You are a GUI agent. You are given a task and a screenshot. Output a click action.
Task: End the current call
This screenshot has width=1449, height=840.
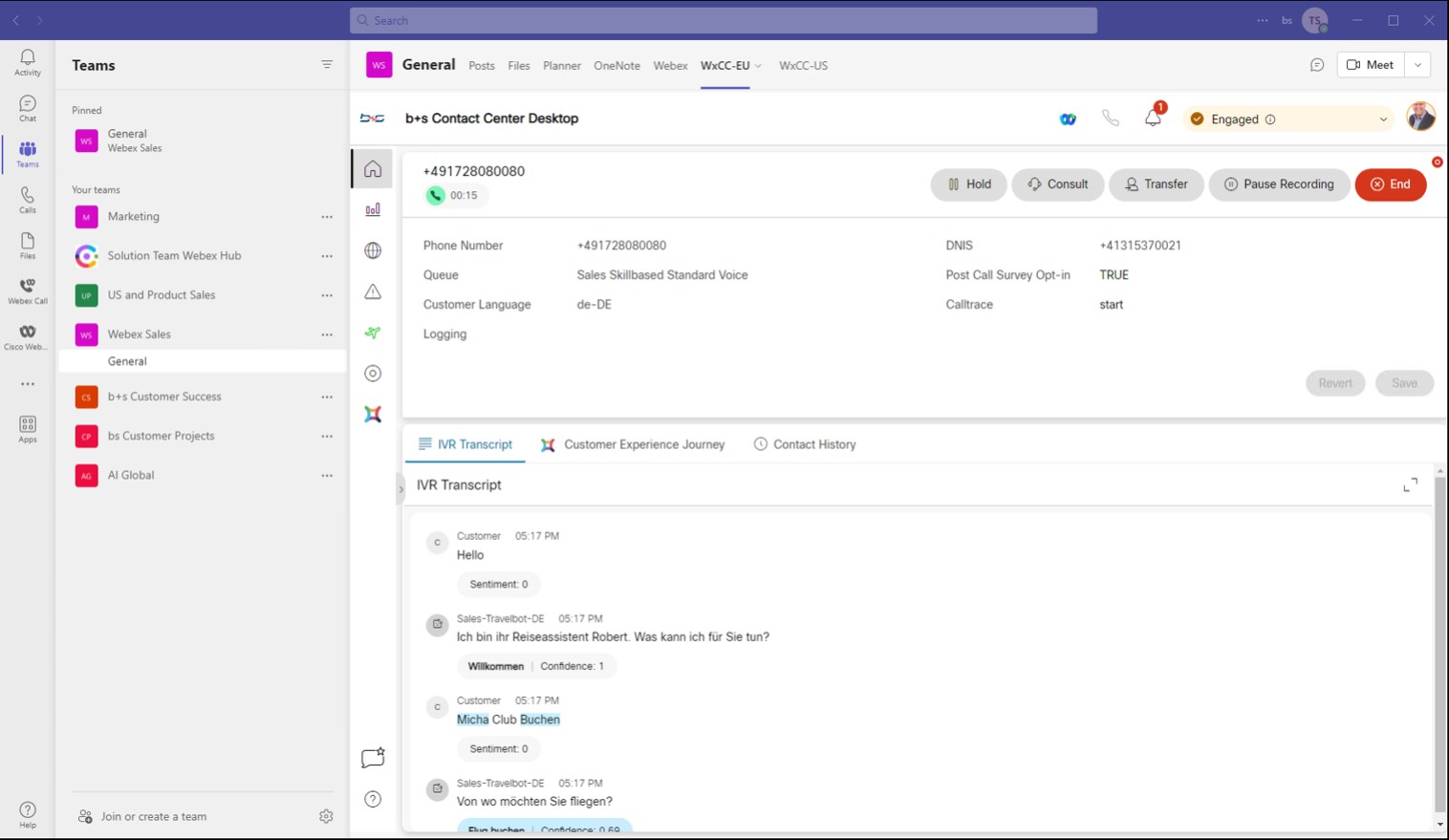1391,184
